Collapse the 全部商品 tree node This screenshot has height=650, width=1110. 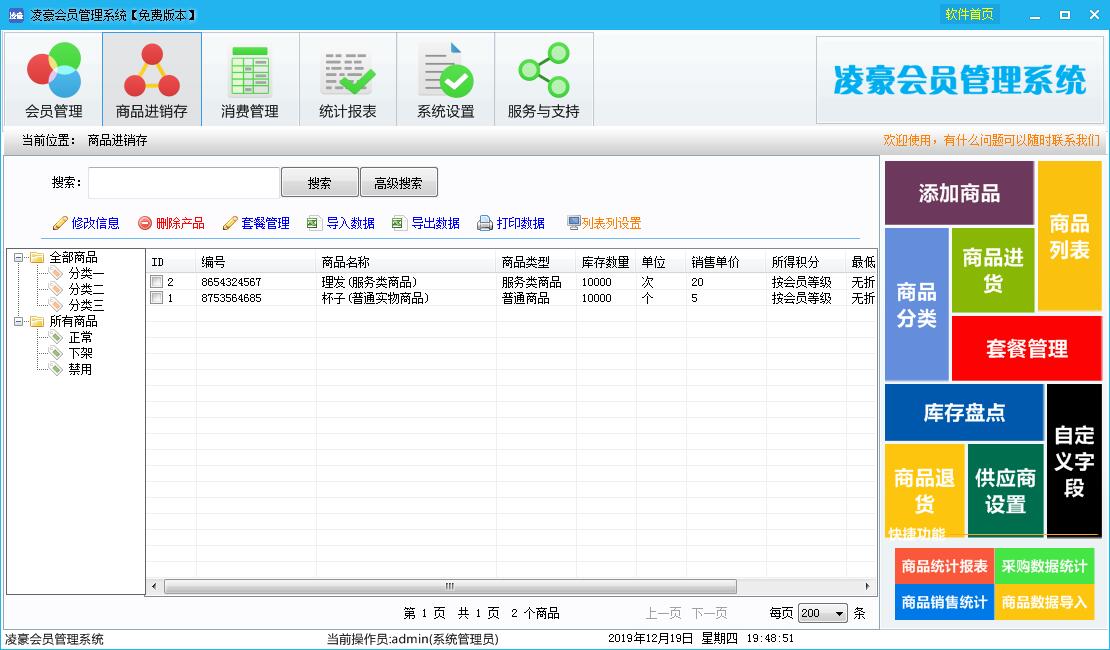(18, 258)
